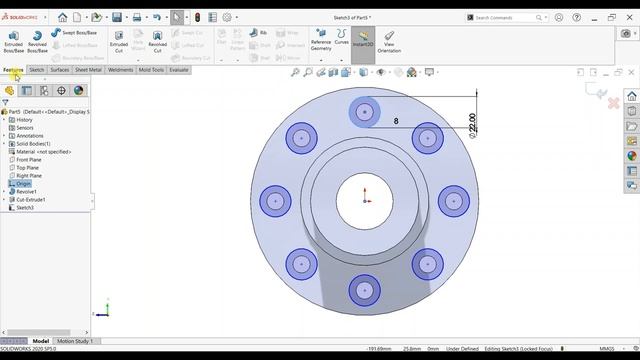Click Revolved Boss/Base tool
The width and height of the screenshot is (640, 360).
pyautogui.click(x=37, y=42)
